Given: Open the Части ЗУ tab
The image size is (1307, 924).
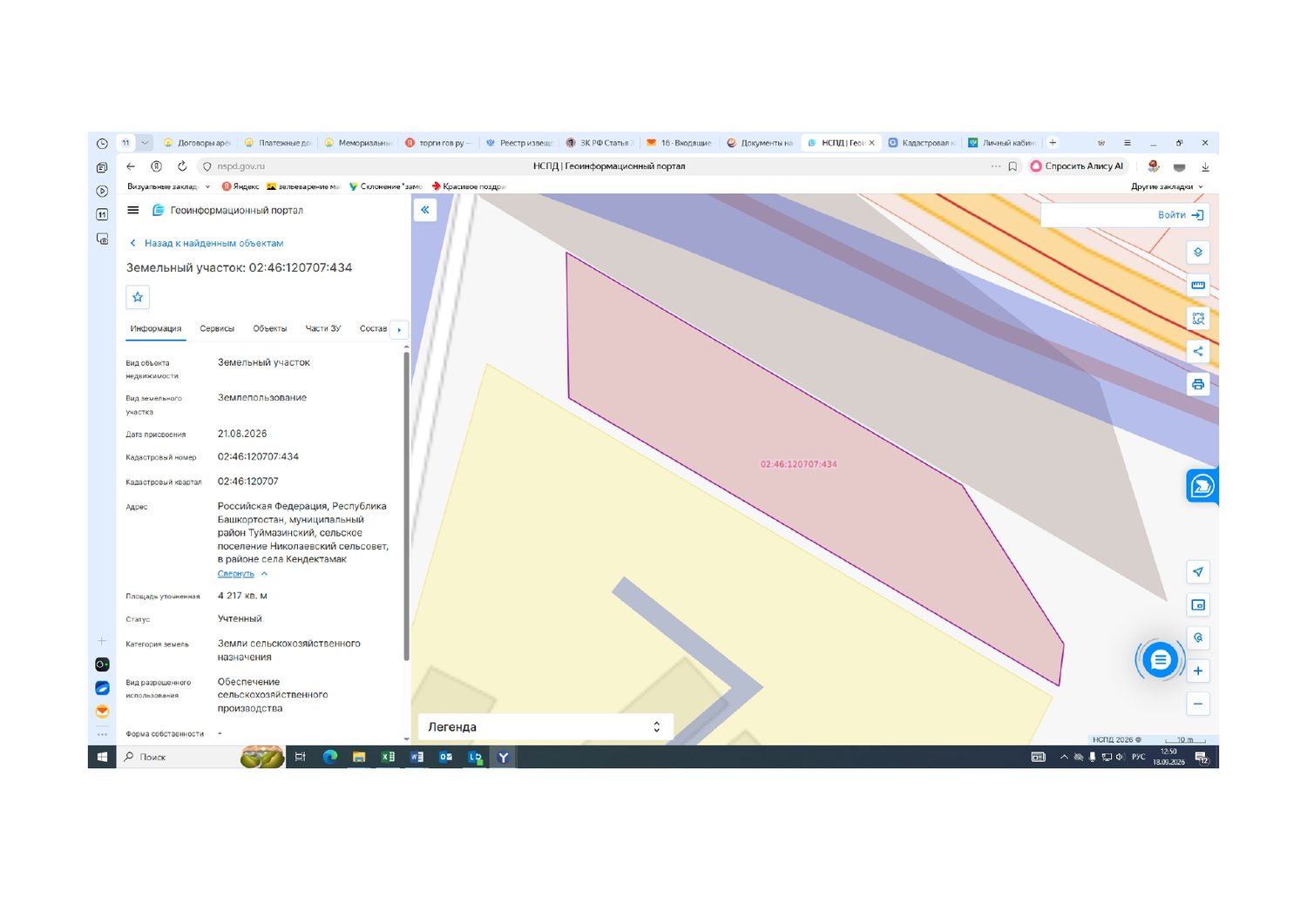Looking at the screenshot, I should (x=323, y=328).
